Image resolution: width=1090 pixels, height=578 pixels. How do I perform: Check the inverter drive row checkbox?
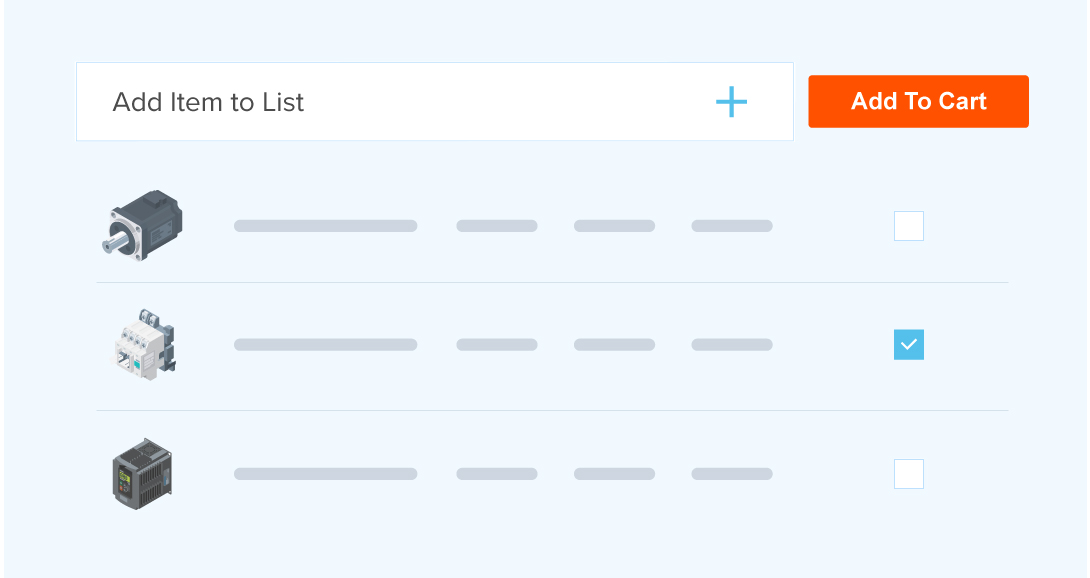click(x=908, y=473)
